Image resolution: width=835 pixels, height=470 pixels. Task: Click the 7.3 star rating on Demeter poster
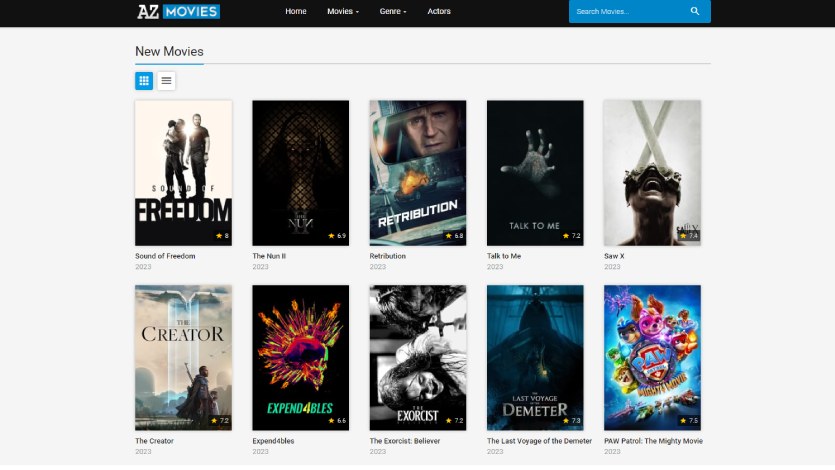pos(571,420)
